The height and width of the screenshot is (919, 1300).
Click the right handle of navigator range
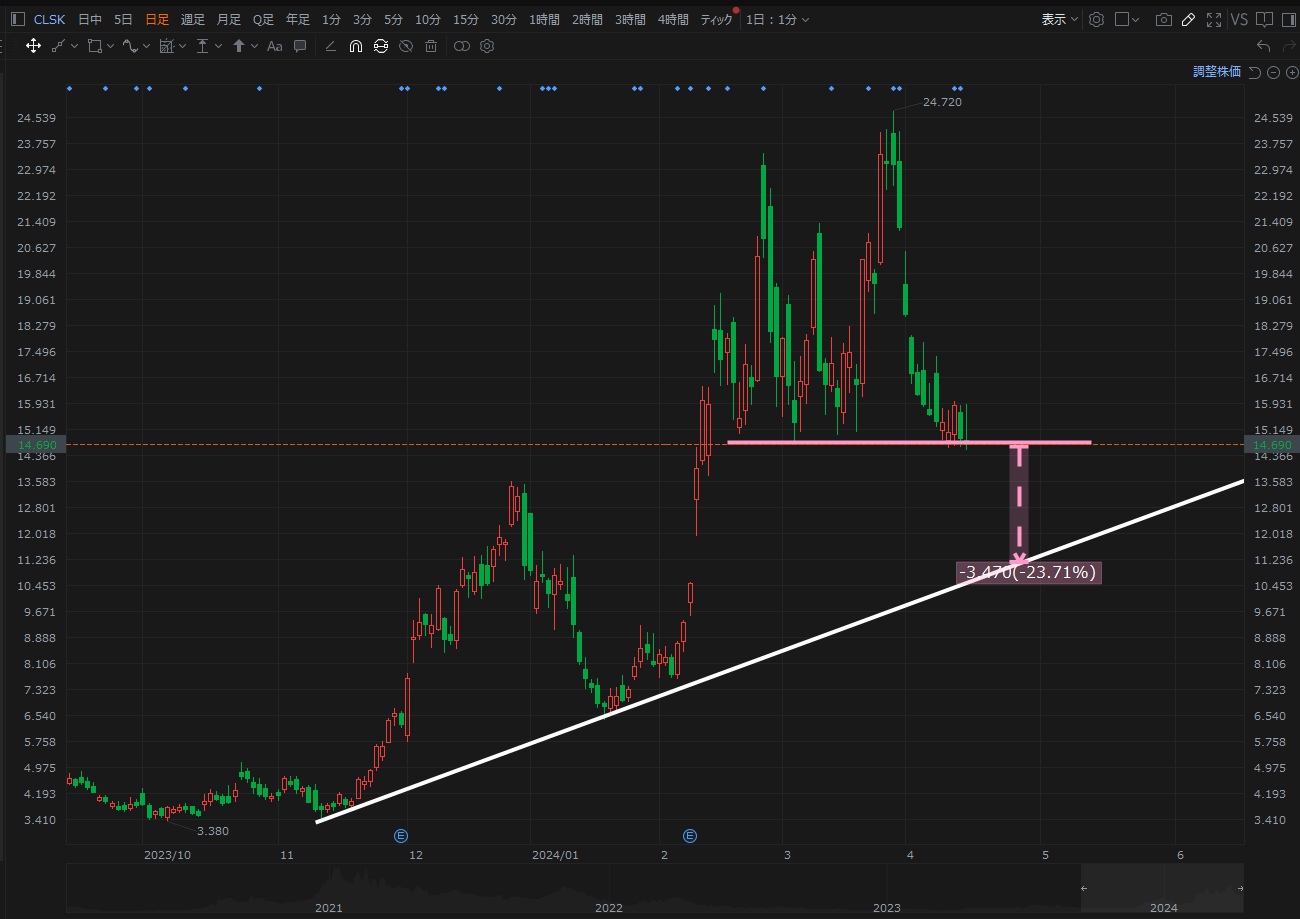click(x=1241, y=889)
